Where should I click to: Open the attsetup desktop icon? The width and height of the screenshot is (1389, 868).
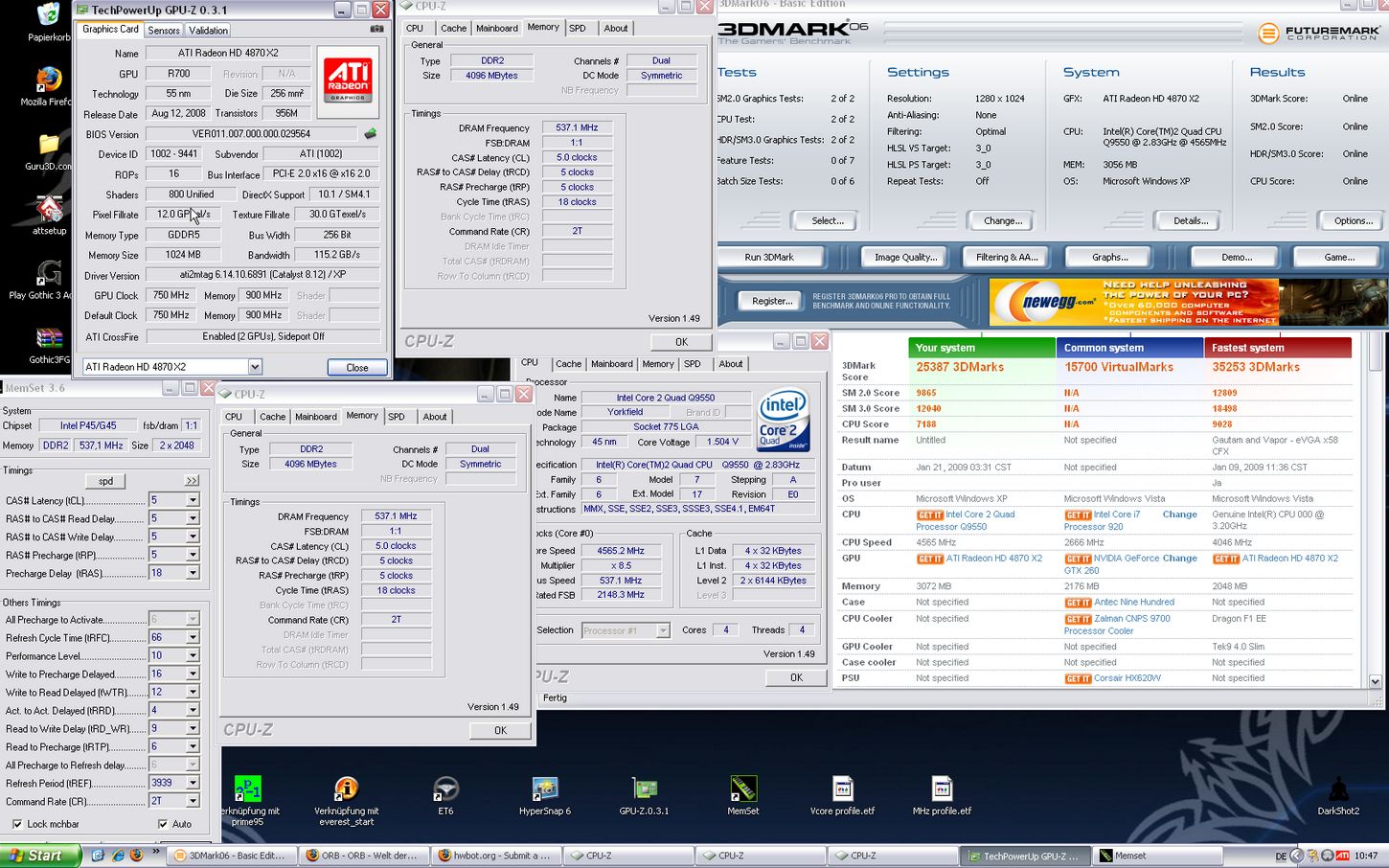click(x=48, y=208)
